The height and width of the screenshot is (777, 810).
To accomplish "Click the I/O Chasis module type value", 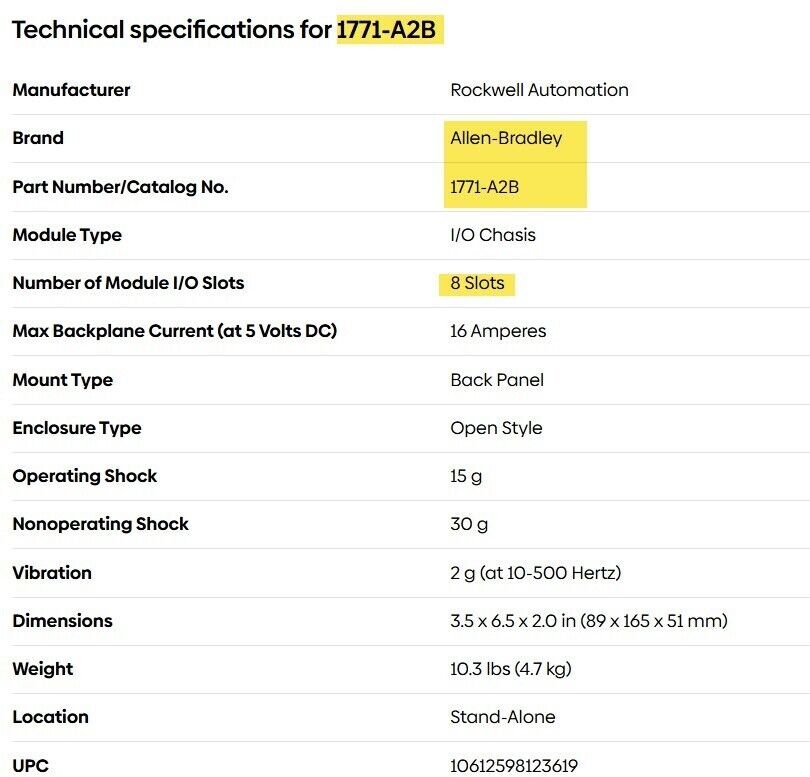I will click(493, 235).
